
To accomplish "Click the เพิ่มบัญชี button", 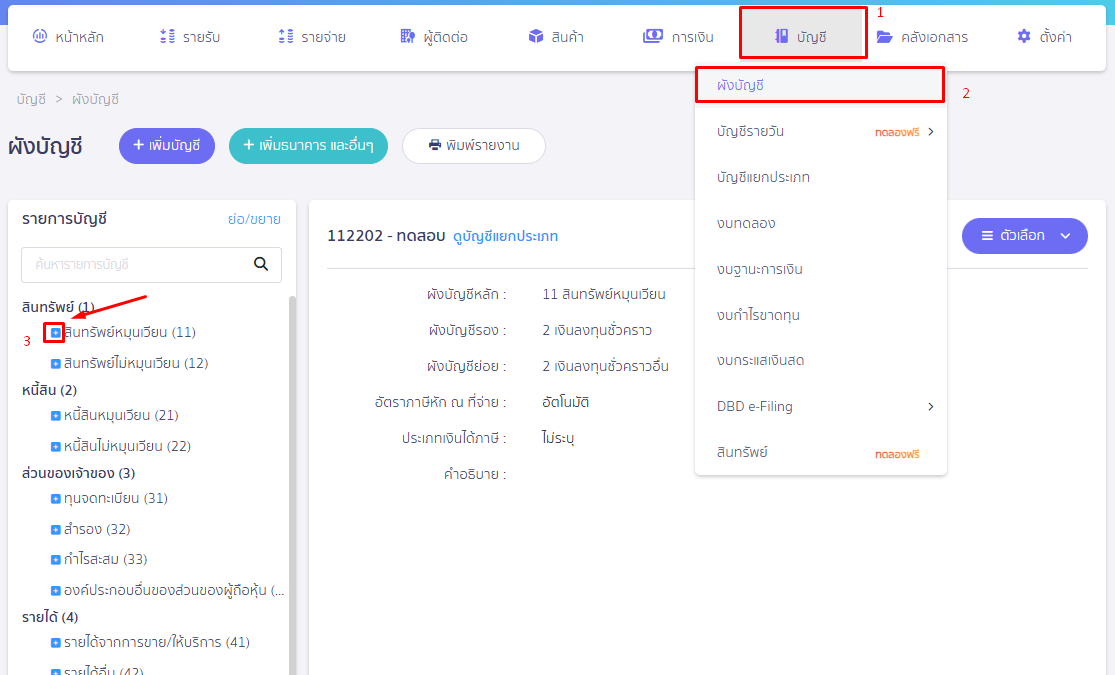I will pyautogui.click(x=167, y=146).
